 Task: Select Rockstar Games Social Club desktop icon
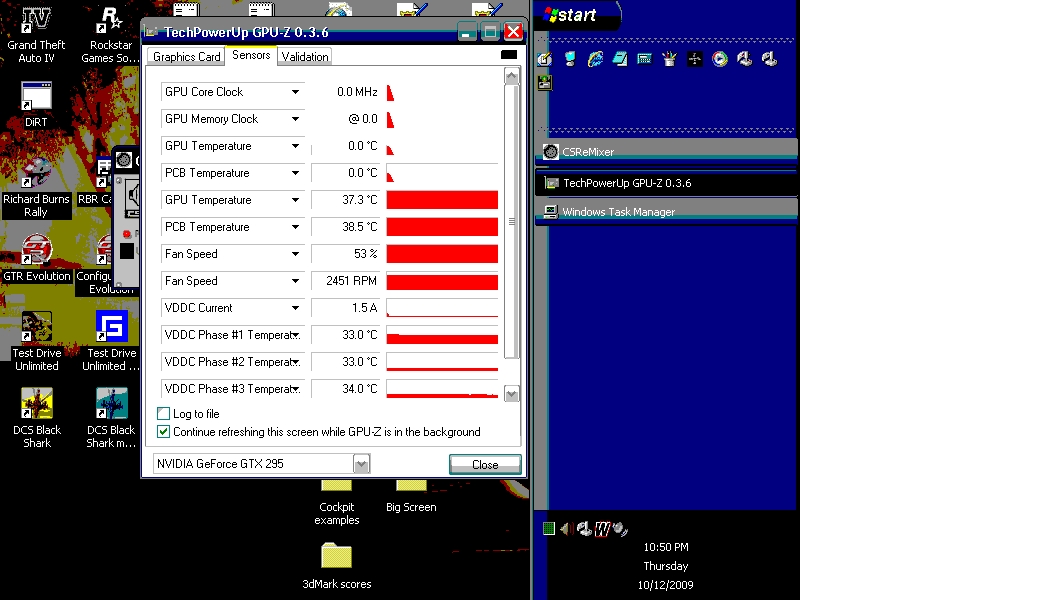click(111, 34)
